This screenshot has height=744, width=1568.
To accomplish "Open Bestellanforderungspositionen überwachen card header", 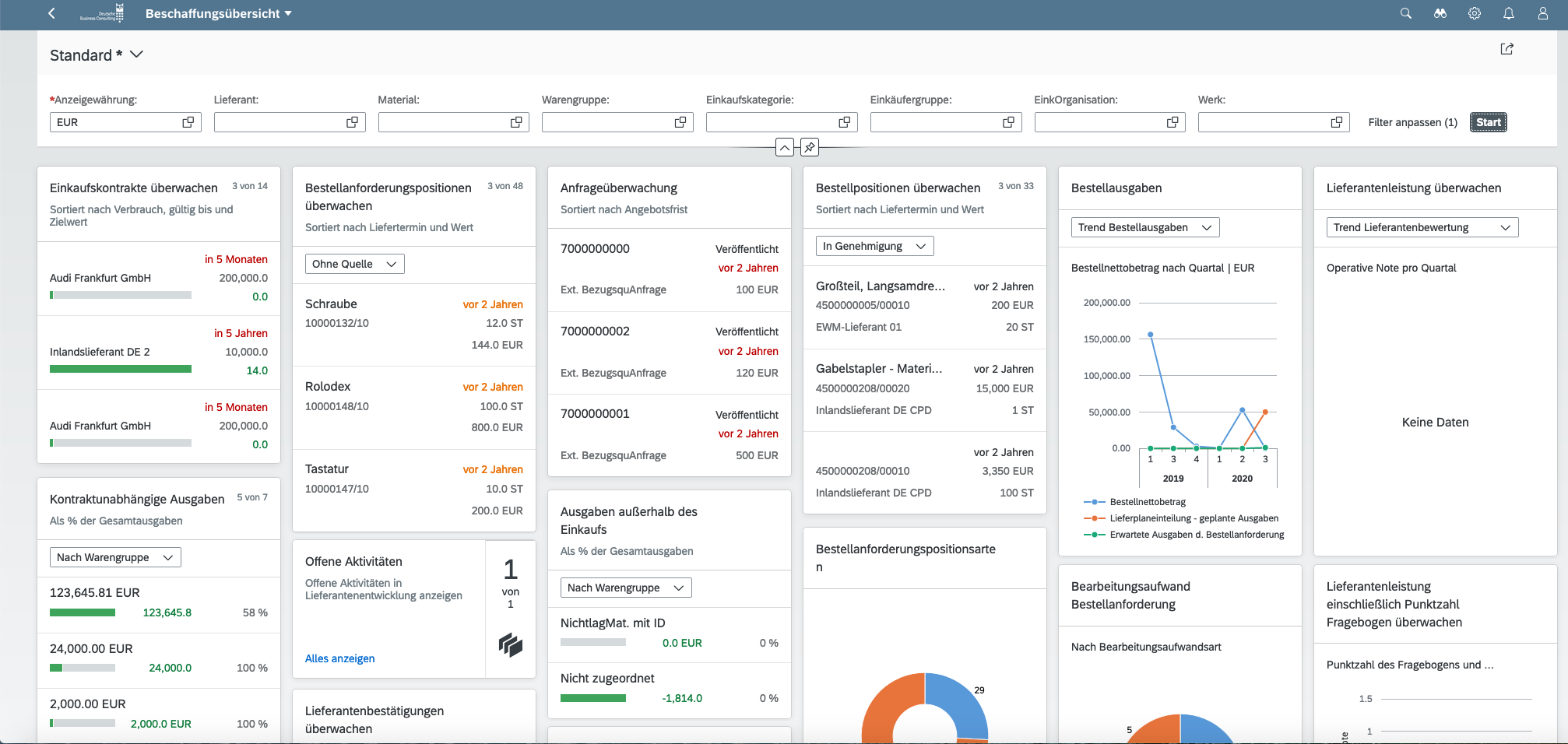I will coord(414,206).
